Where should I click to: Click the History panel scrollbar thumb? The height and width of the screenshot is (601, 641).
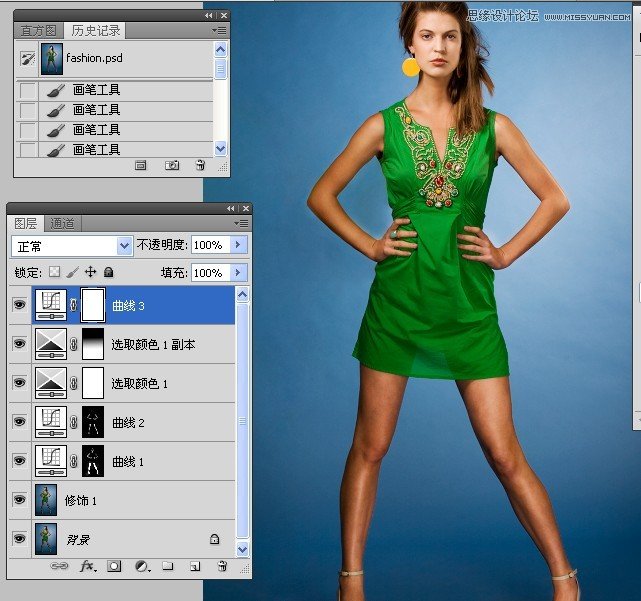pos(220,69)
